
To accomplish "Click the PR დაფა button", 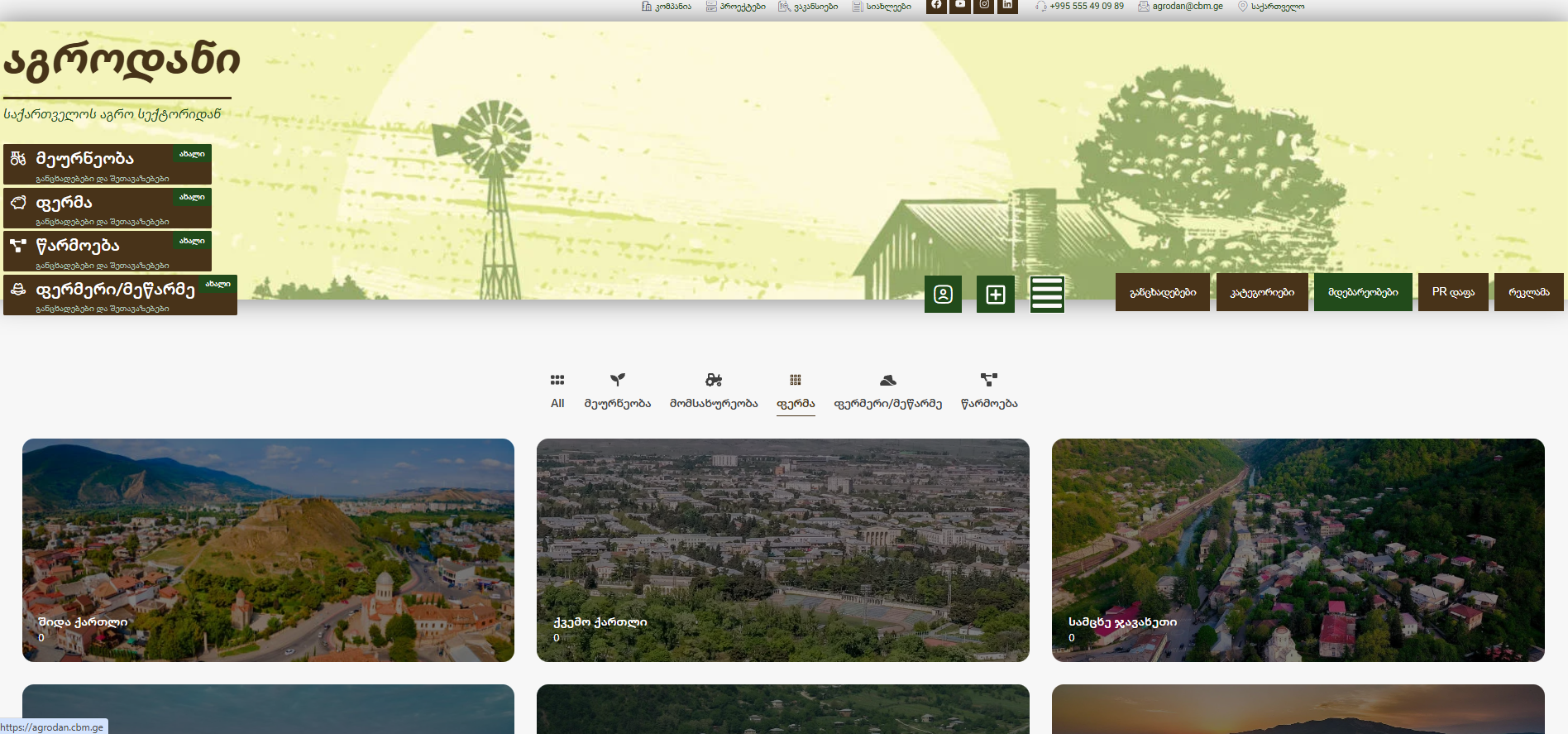I will 1452,292.
